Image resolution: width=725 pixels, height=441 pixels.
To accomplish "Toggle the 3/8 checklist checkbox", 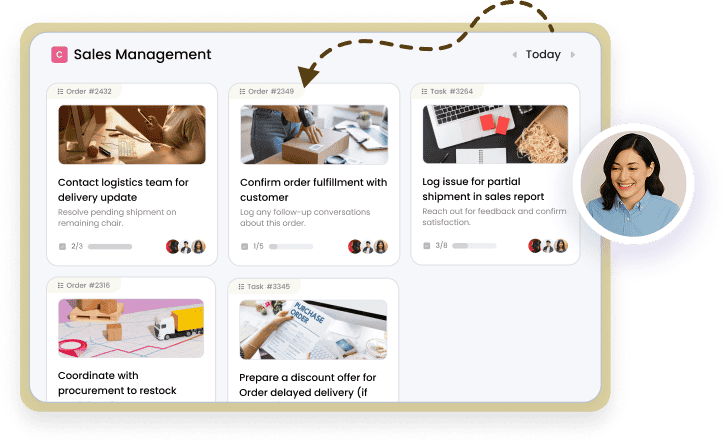I will [x=427, y=245].
